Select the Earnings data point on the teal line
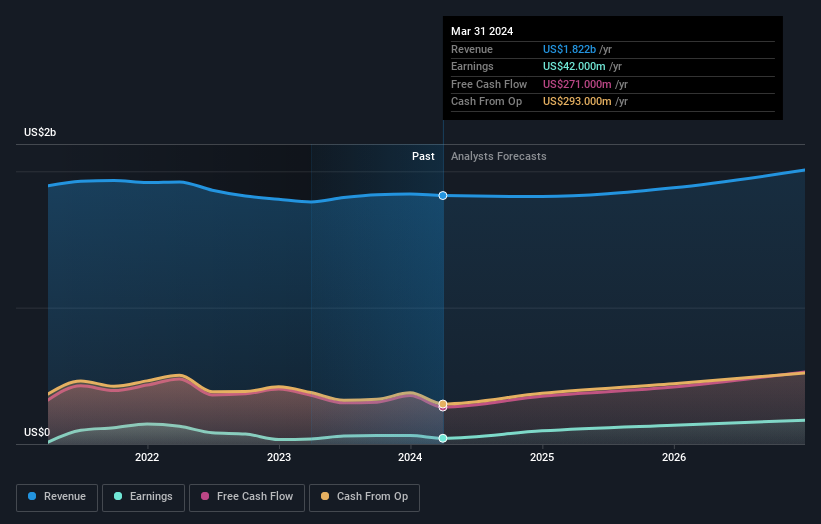This screenshot has width=821, height=524. tap(443, 438)
